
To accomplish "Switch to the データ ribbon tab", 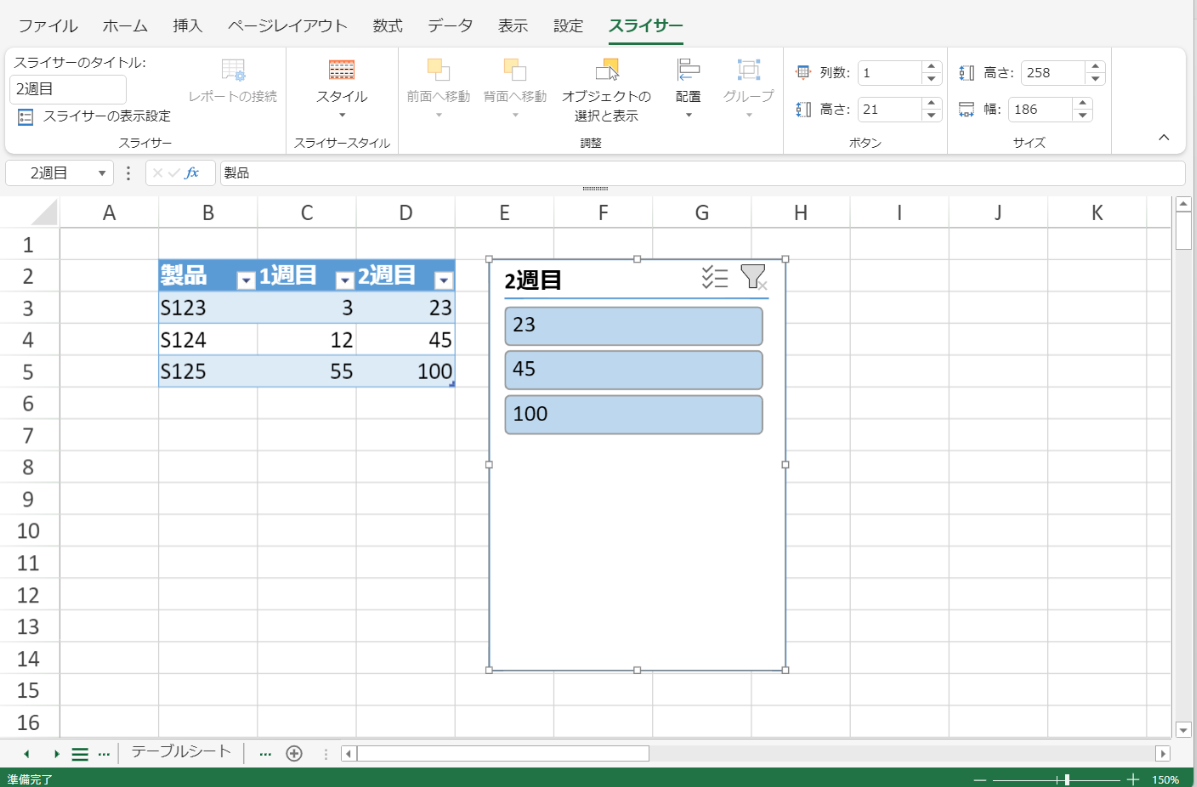I will coord(450,26).
